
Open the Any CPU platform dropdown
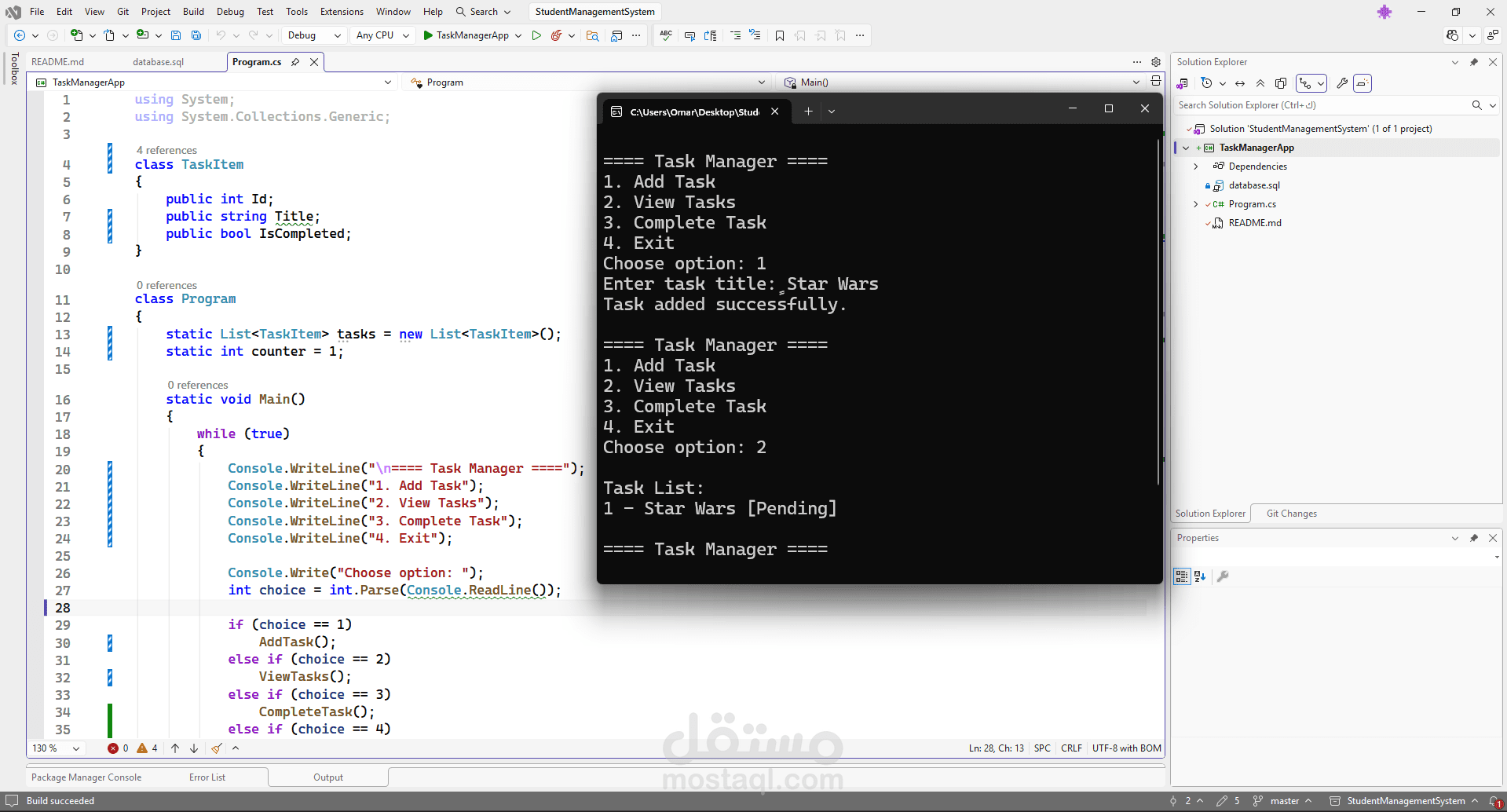(382, 35)
